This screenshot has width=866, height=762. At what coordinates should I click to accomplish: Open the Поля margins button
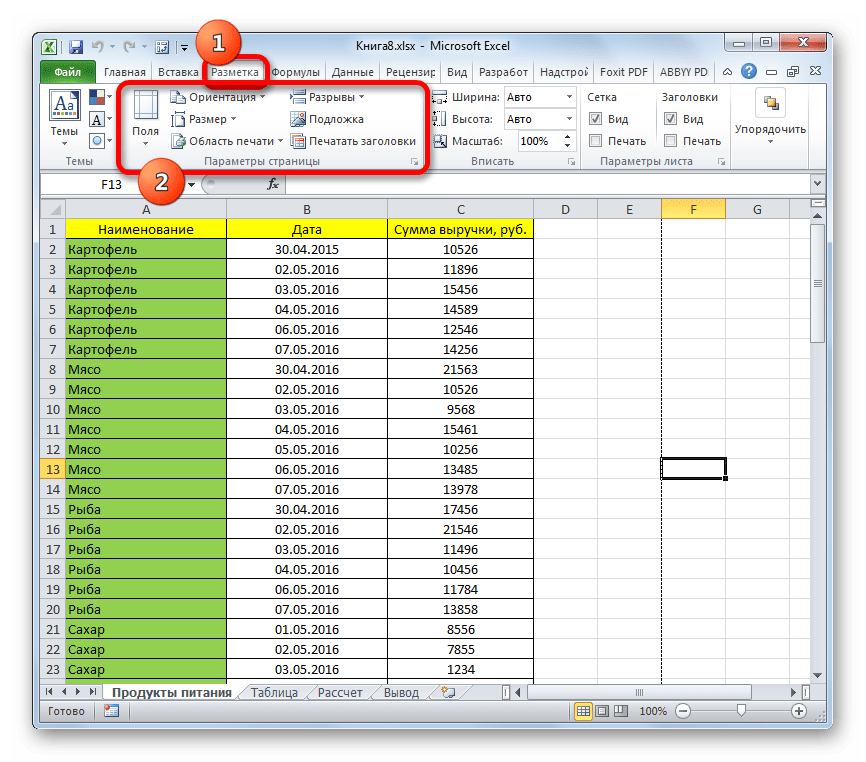coord(145,119)
